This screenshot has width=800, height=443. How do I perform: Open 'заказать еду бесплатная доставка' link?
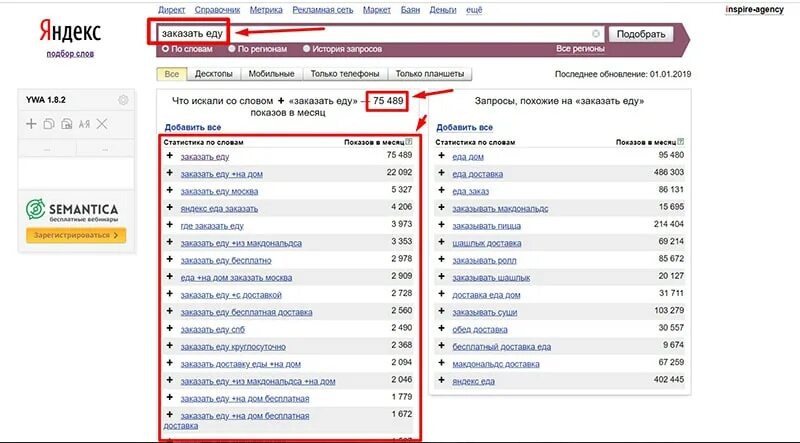coord(246,312)
